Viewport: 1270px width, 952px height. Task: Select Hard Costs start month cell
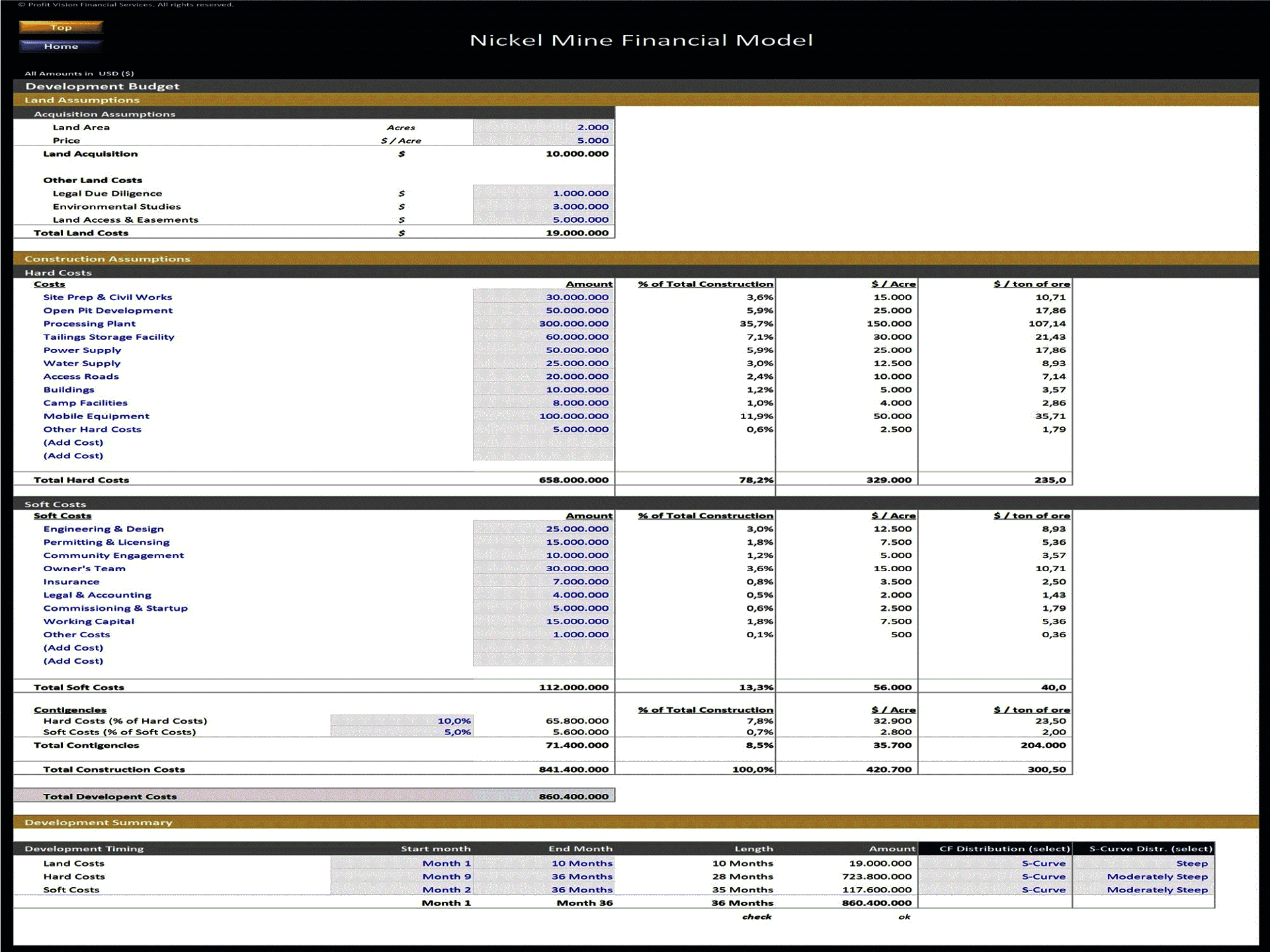(x=402, y=877)
